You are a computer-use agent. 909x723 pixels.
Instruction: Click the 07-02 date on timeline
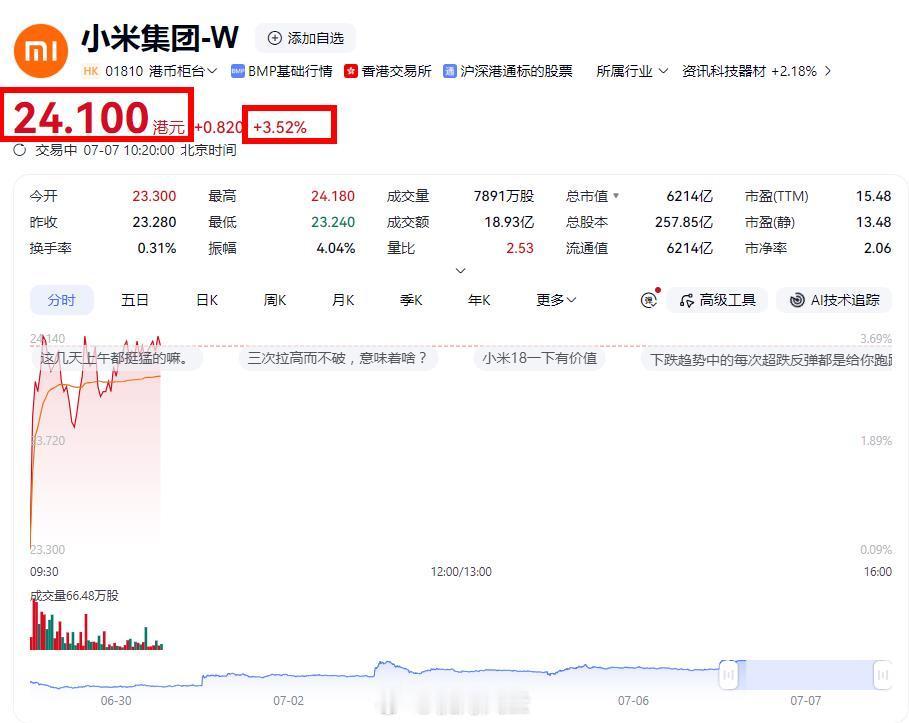[289, 700]
